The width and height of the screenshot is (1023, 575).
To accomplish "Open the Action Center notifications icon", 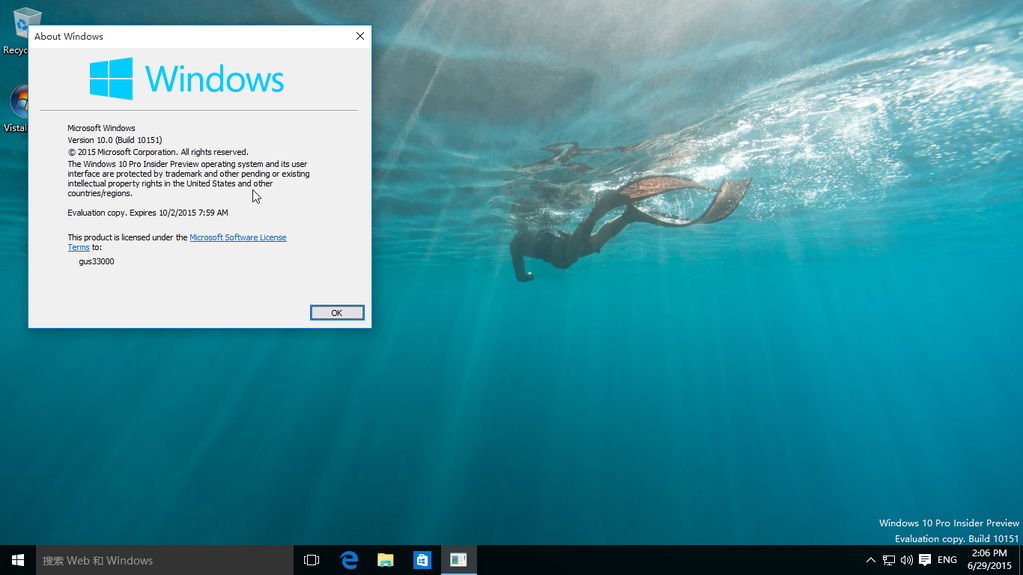I will click(924, 560).
